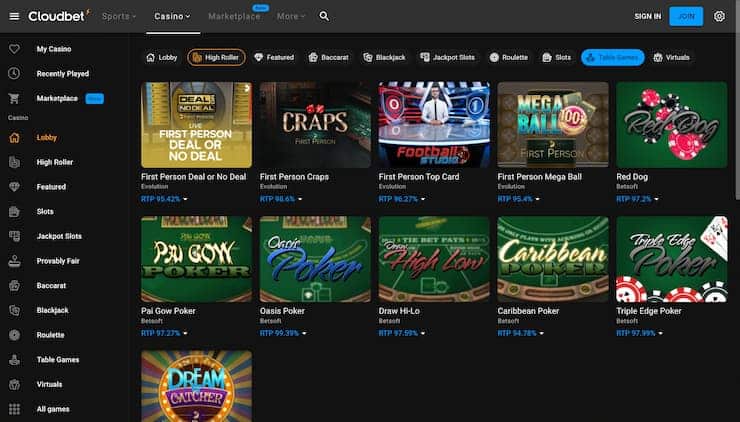Click the sidebar Table Games icon
The height and width of the screenshot is (422, 740).
click(14, 360)
